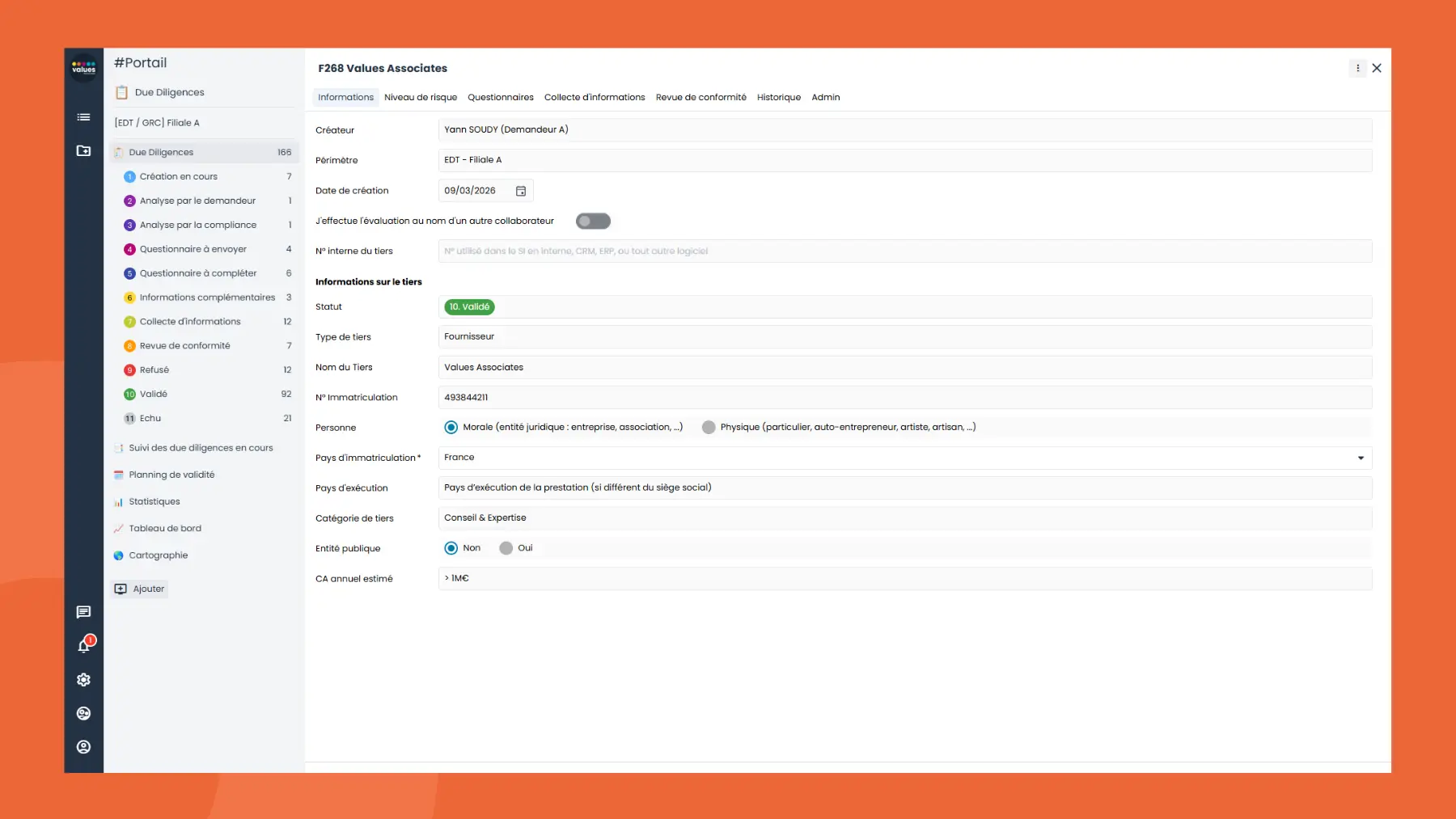Open the date picker for Date de création
The width and height of the screenshot is (1456, 819).
[521, 190]
